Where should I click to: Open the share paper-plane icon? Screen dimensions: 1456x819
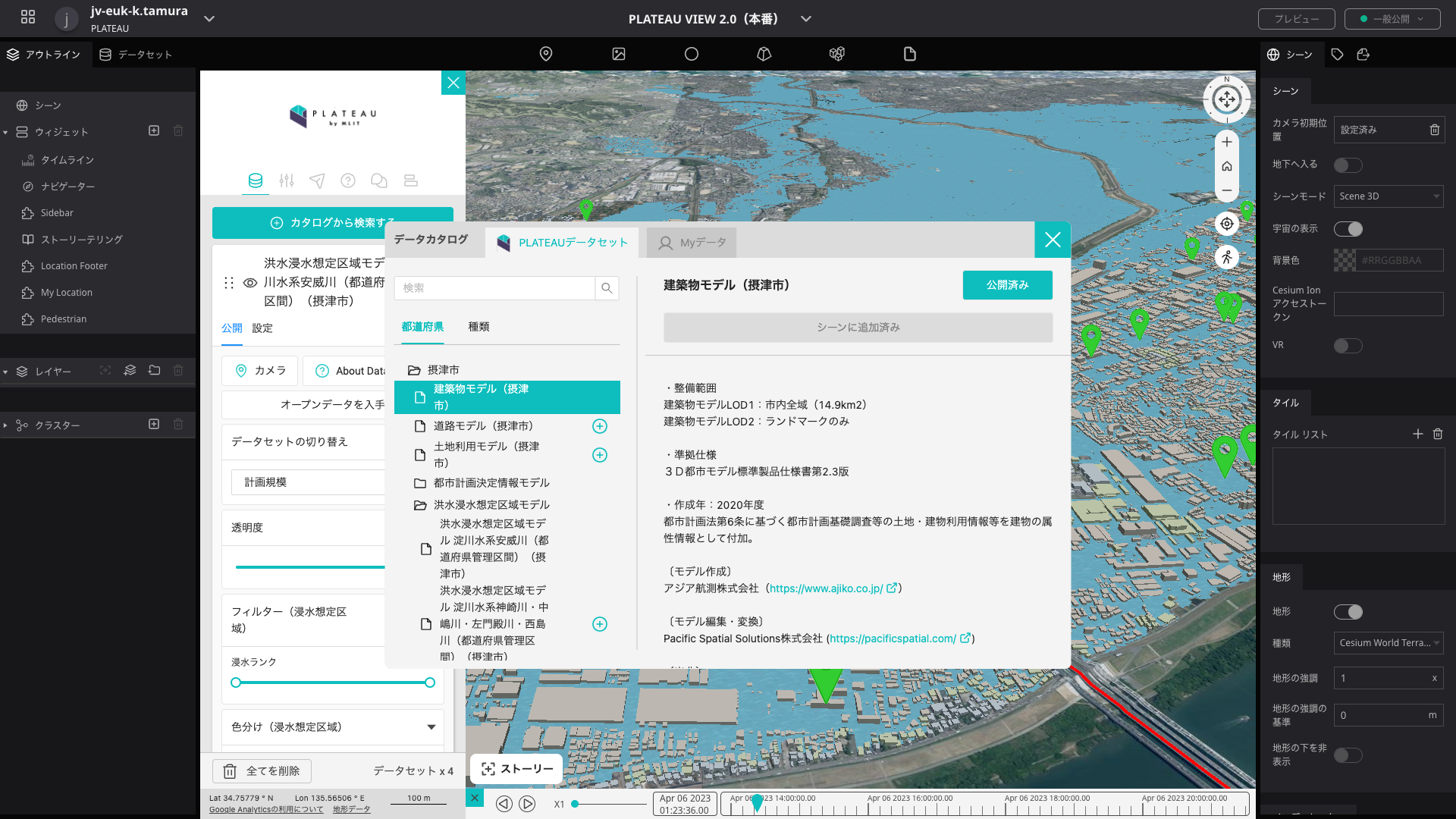(x=317, y=180)
